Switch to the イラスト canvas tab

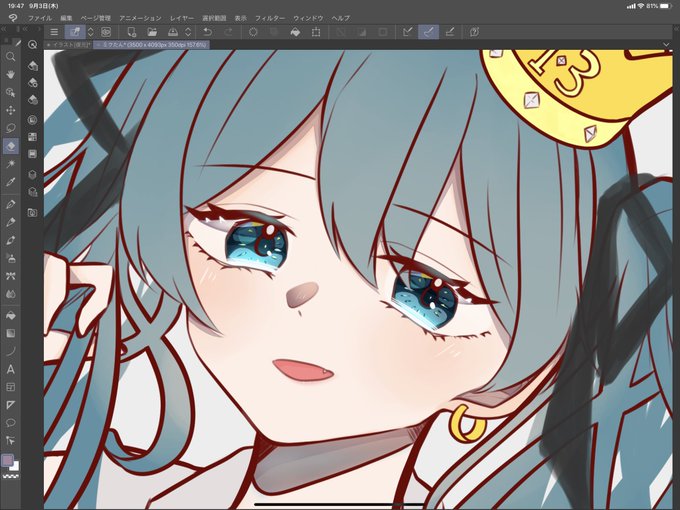(68, 45)
